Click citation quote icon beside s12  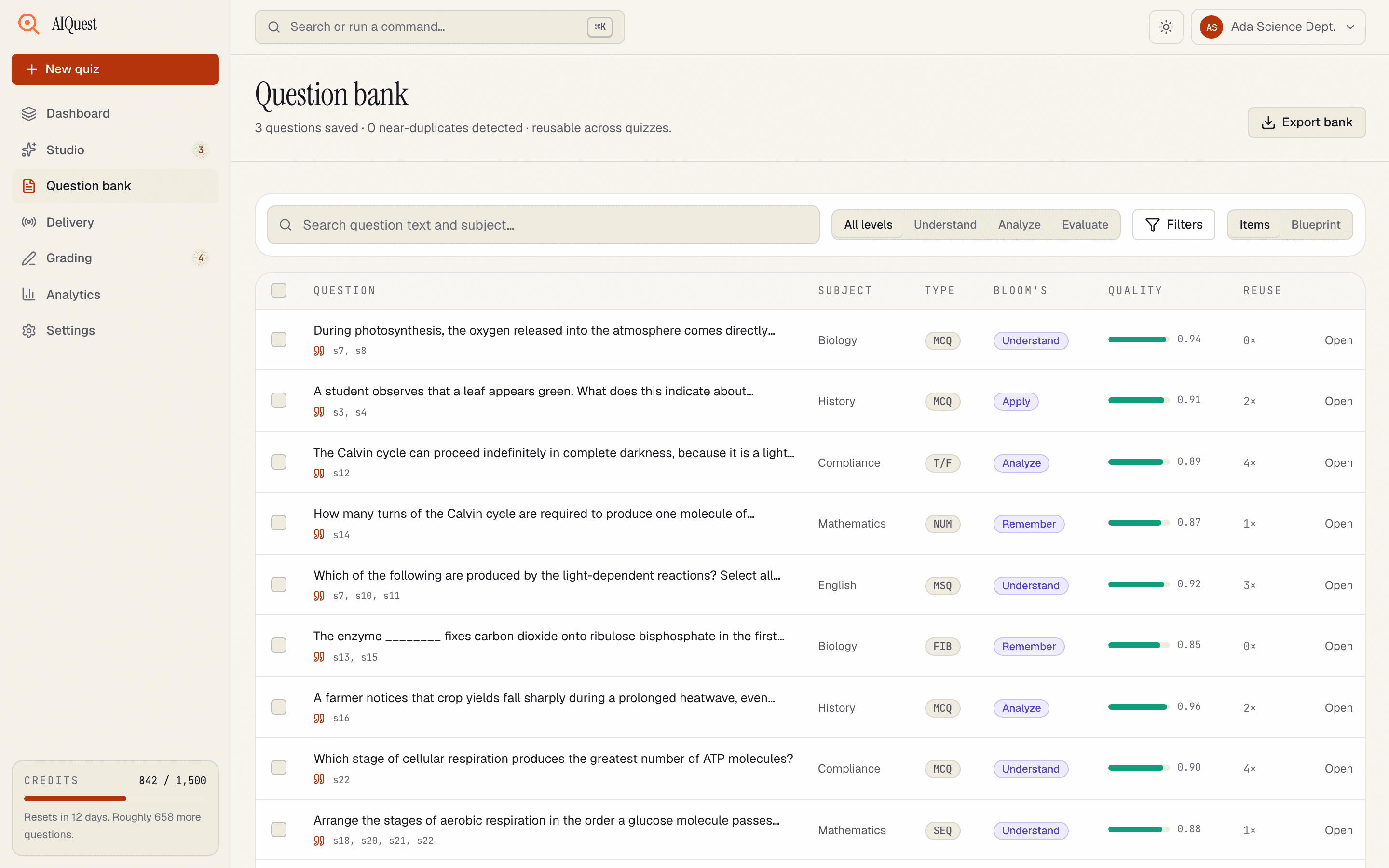click(x=319, y=473)
